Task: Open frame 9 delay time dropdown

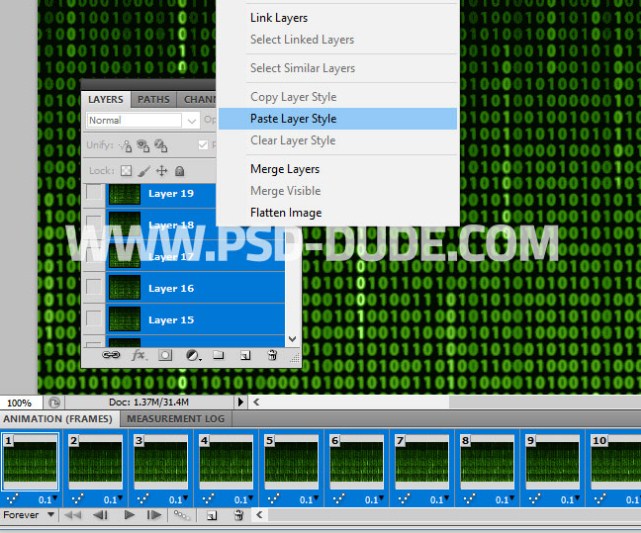Action: (570, 499)
